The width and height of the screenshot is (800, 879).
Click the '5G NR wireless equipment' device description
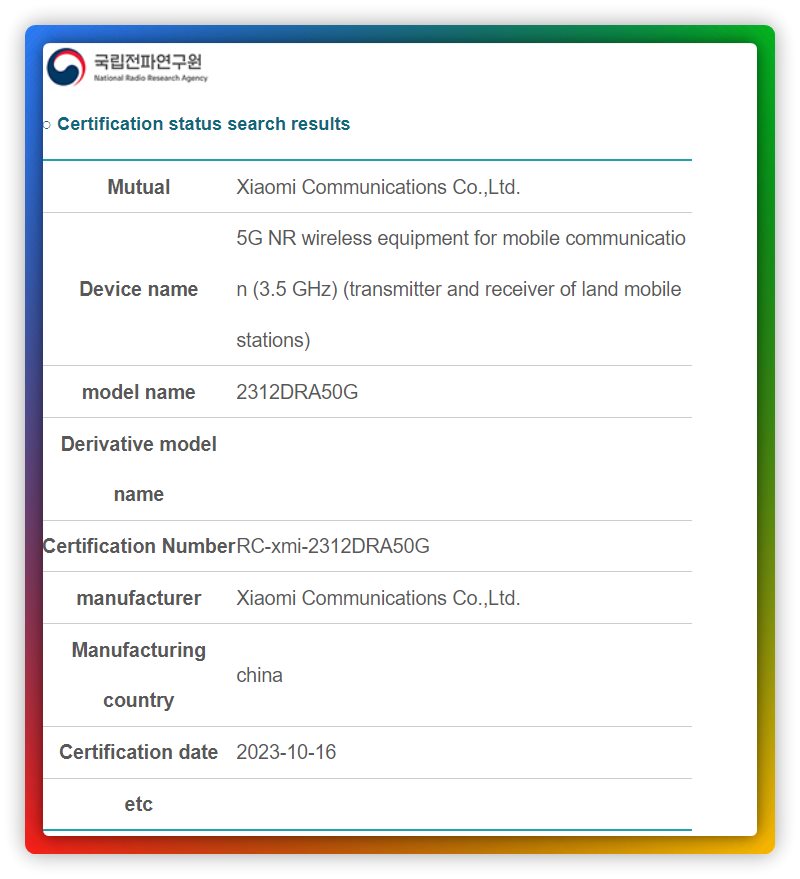coord(461,289)
